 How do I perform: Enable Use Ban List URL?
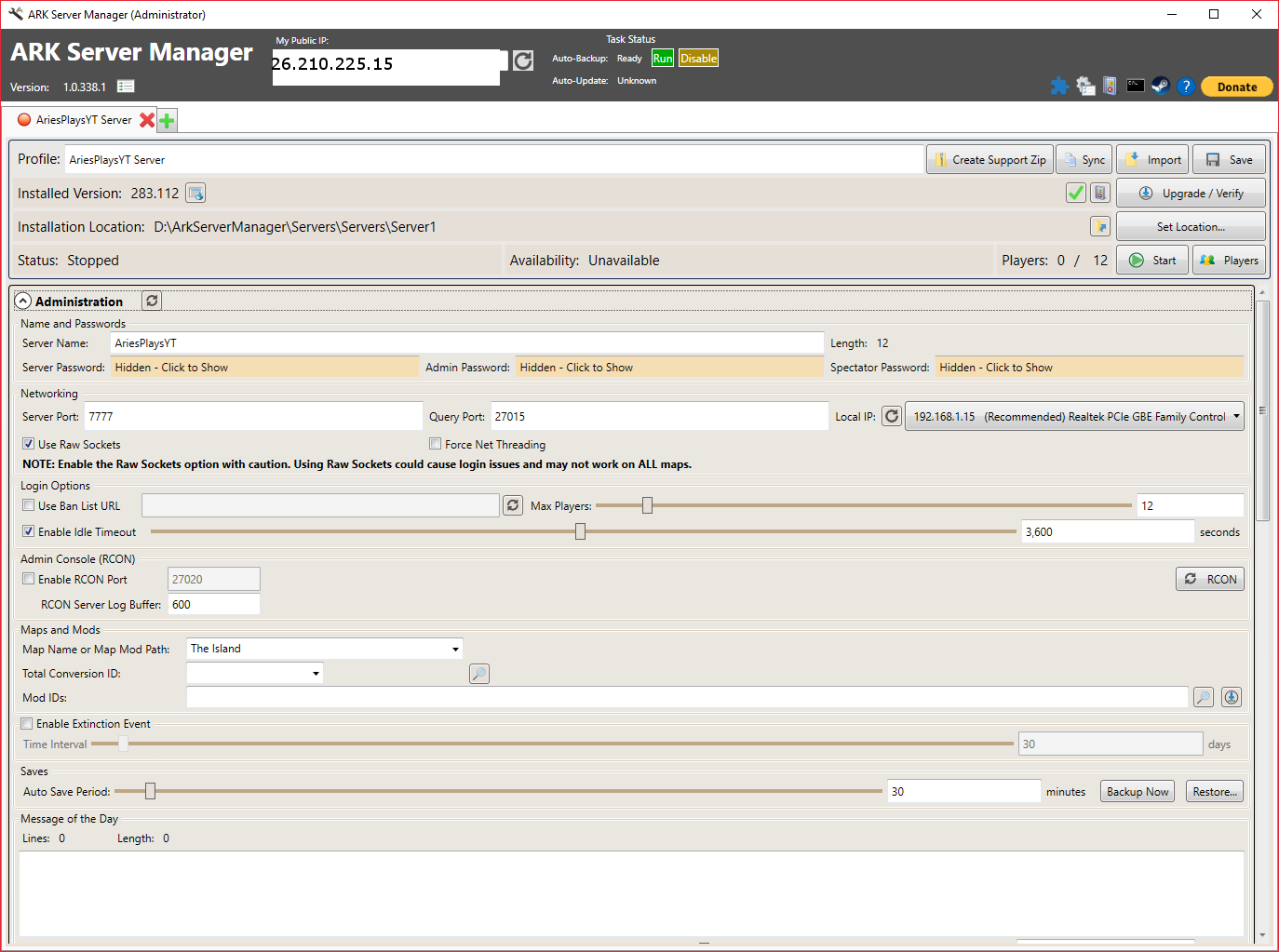click(29, 505)
